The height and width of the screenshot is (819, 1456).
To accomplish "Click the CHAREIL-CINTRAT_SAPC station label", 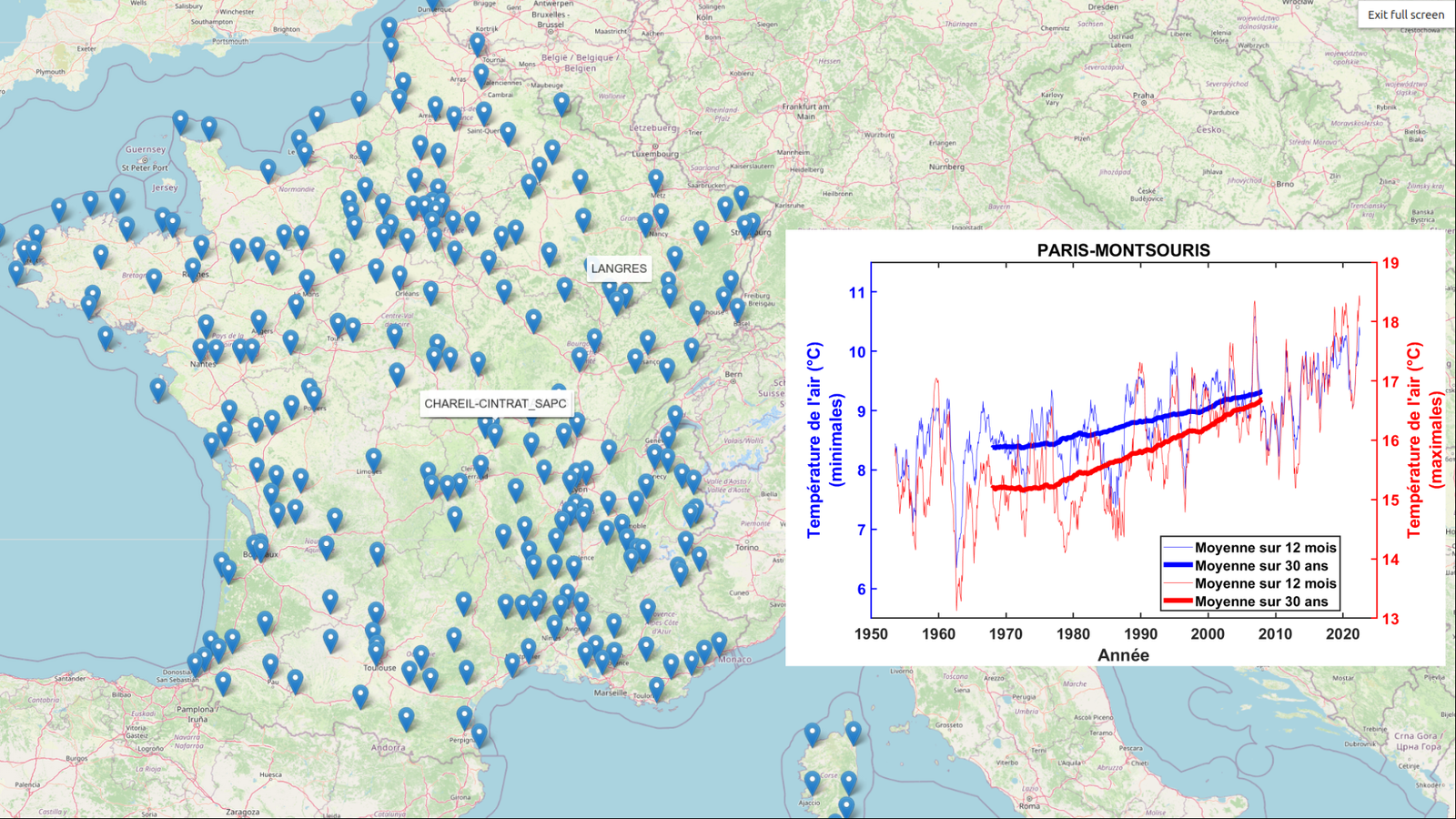I will 496,404.
